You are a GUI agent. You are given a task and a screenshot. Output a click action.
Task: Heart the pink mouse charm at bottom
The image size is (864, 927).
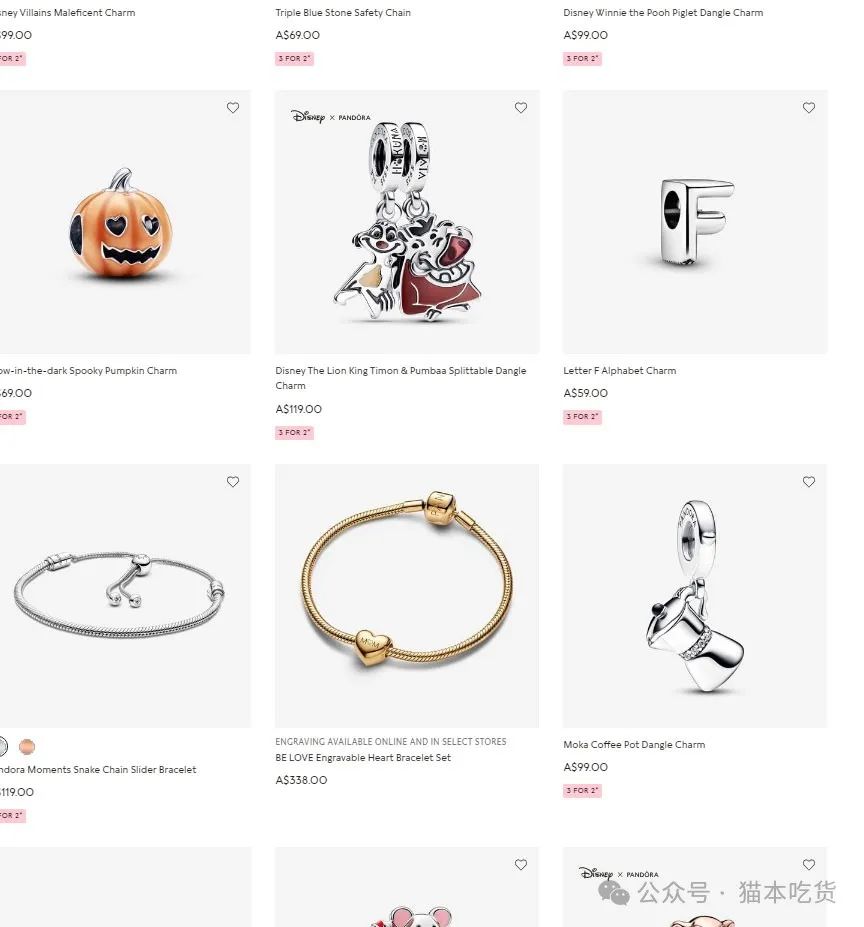click(521, 865)
